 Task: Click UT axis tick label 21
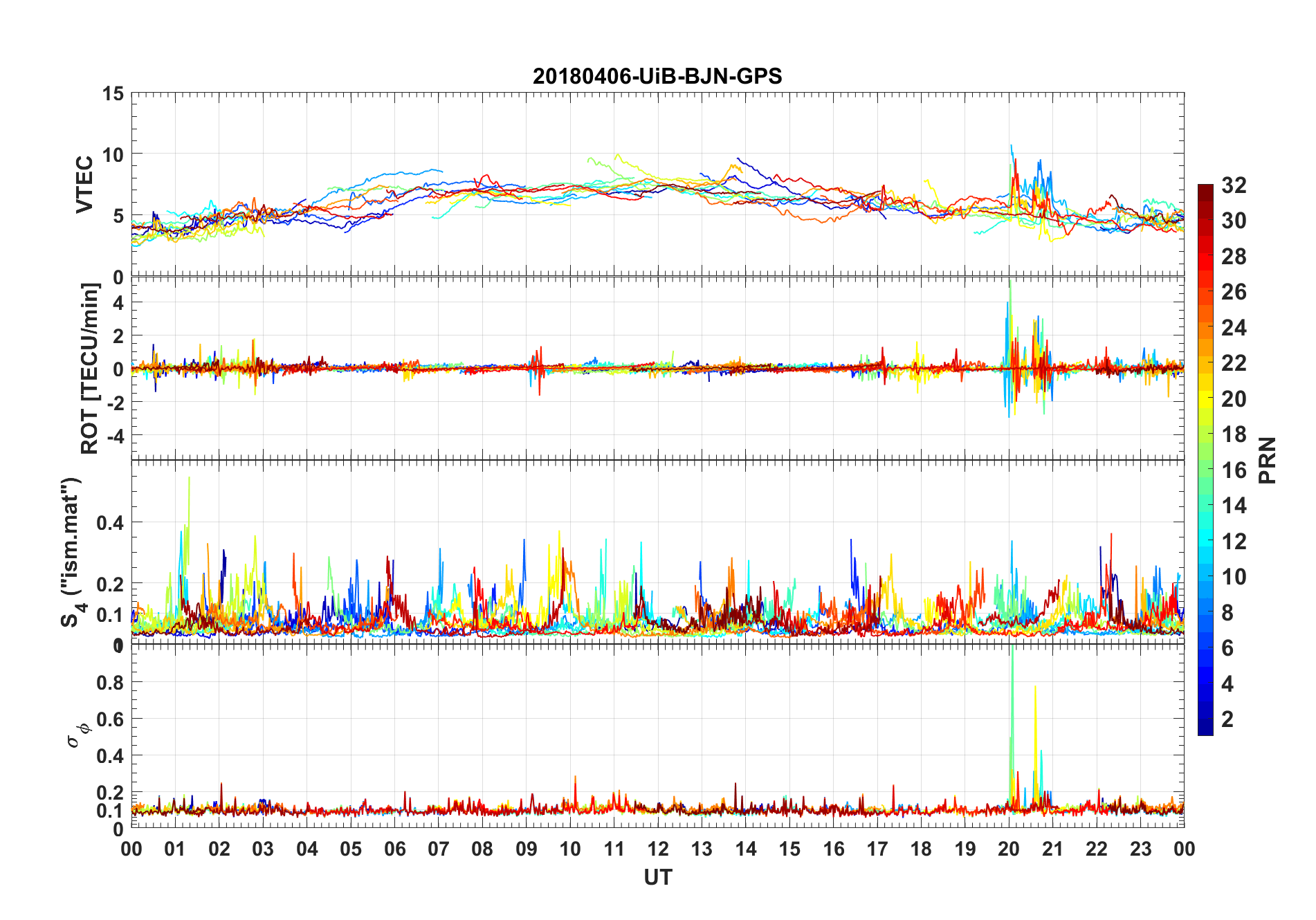click(x=1053, y=849)
